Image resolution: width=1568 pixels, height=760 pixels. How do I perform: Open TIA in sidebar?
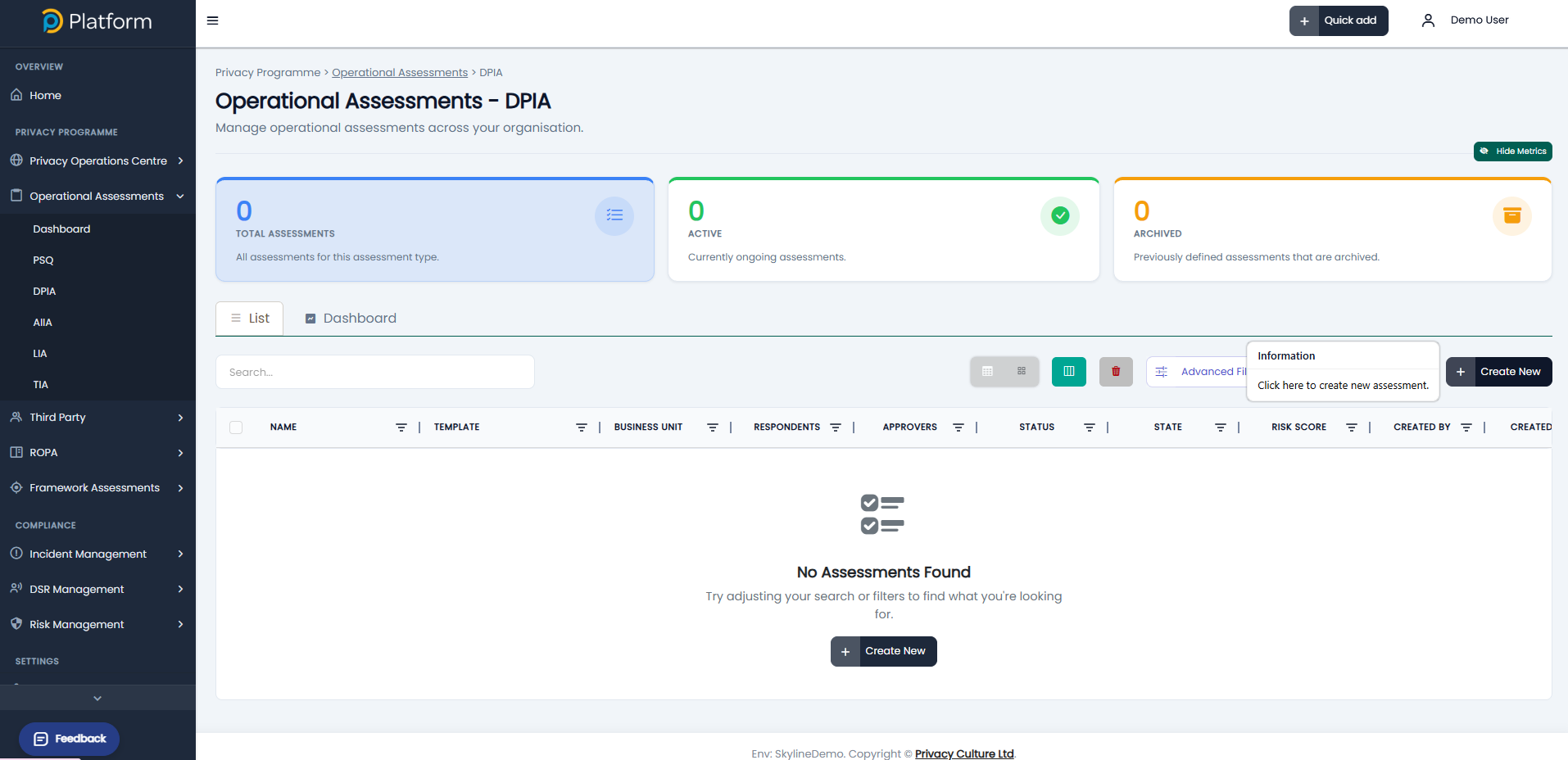[41, 385]
